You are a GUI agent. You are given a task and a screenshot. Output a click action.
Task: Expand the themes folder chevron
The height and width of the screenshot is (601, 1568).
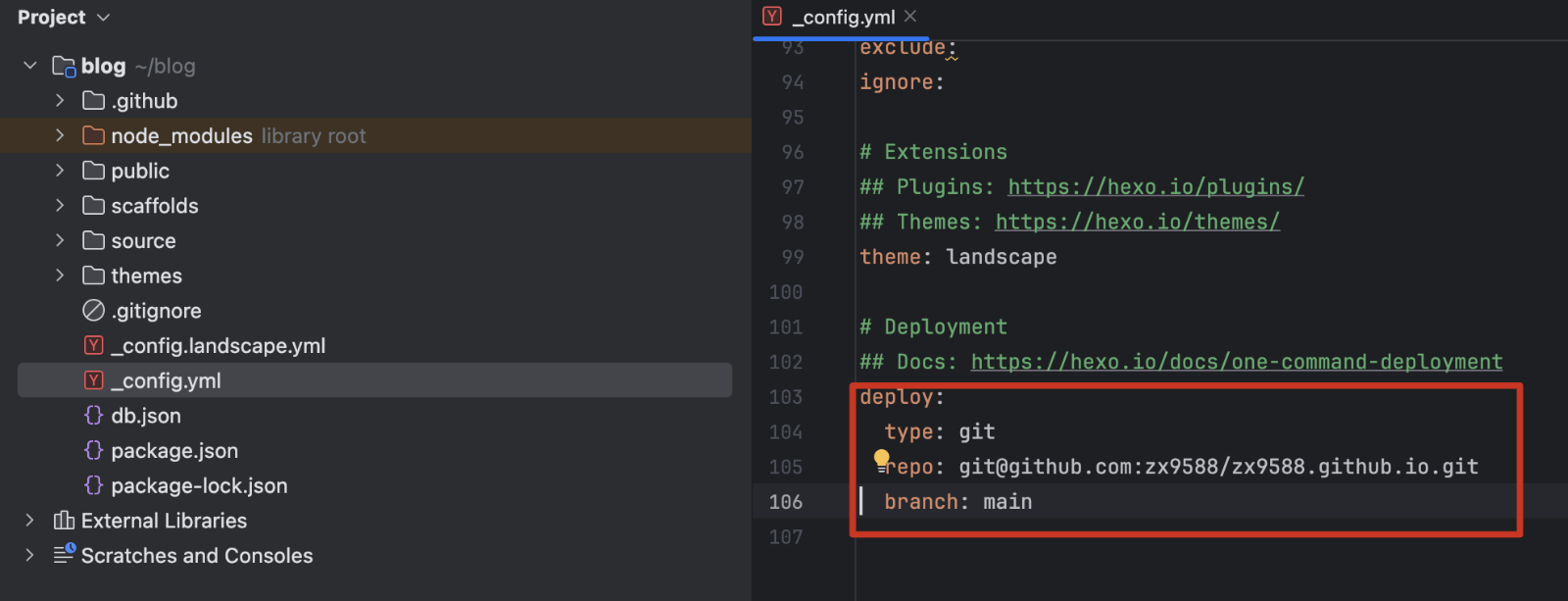[60, 275]
